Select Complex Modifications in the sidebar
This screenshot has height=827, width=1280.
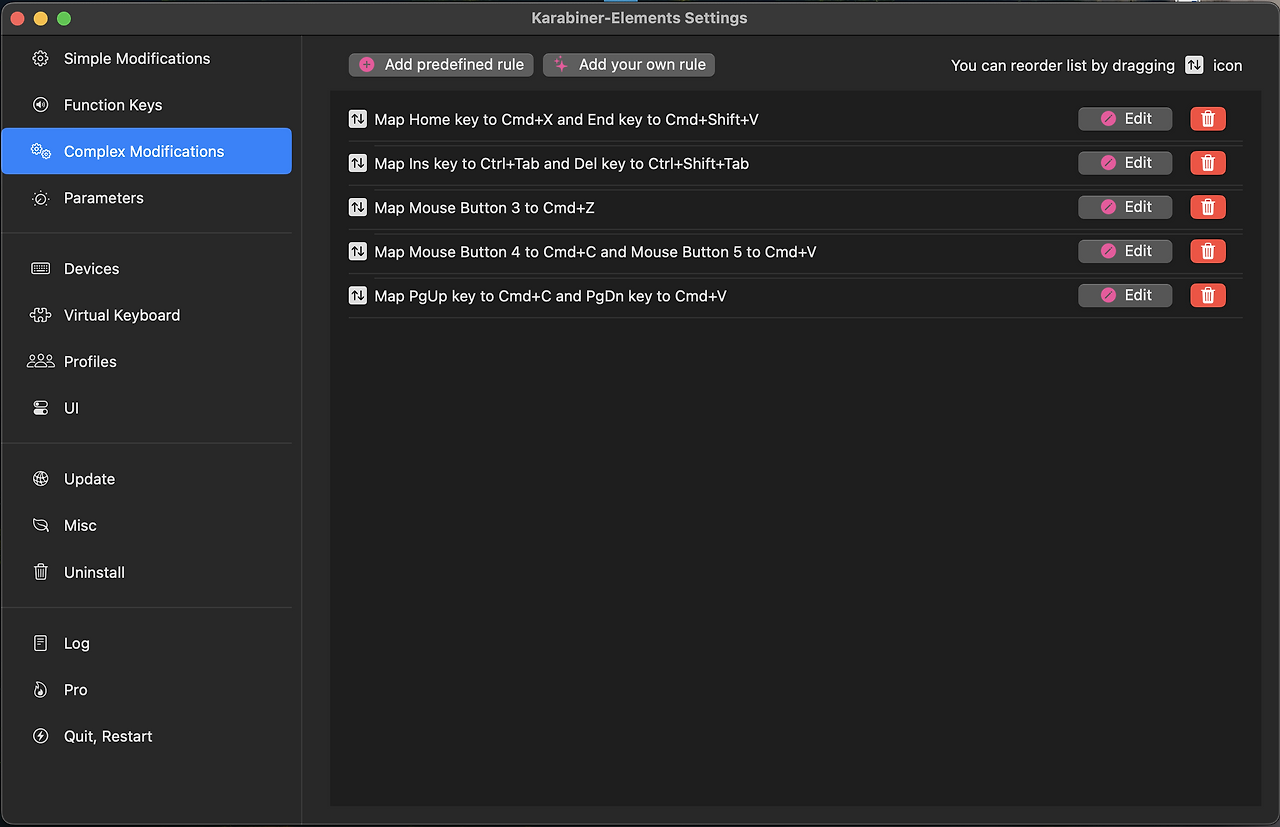147,151
